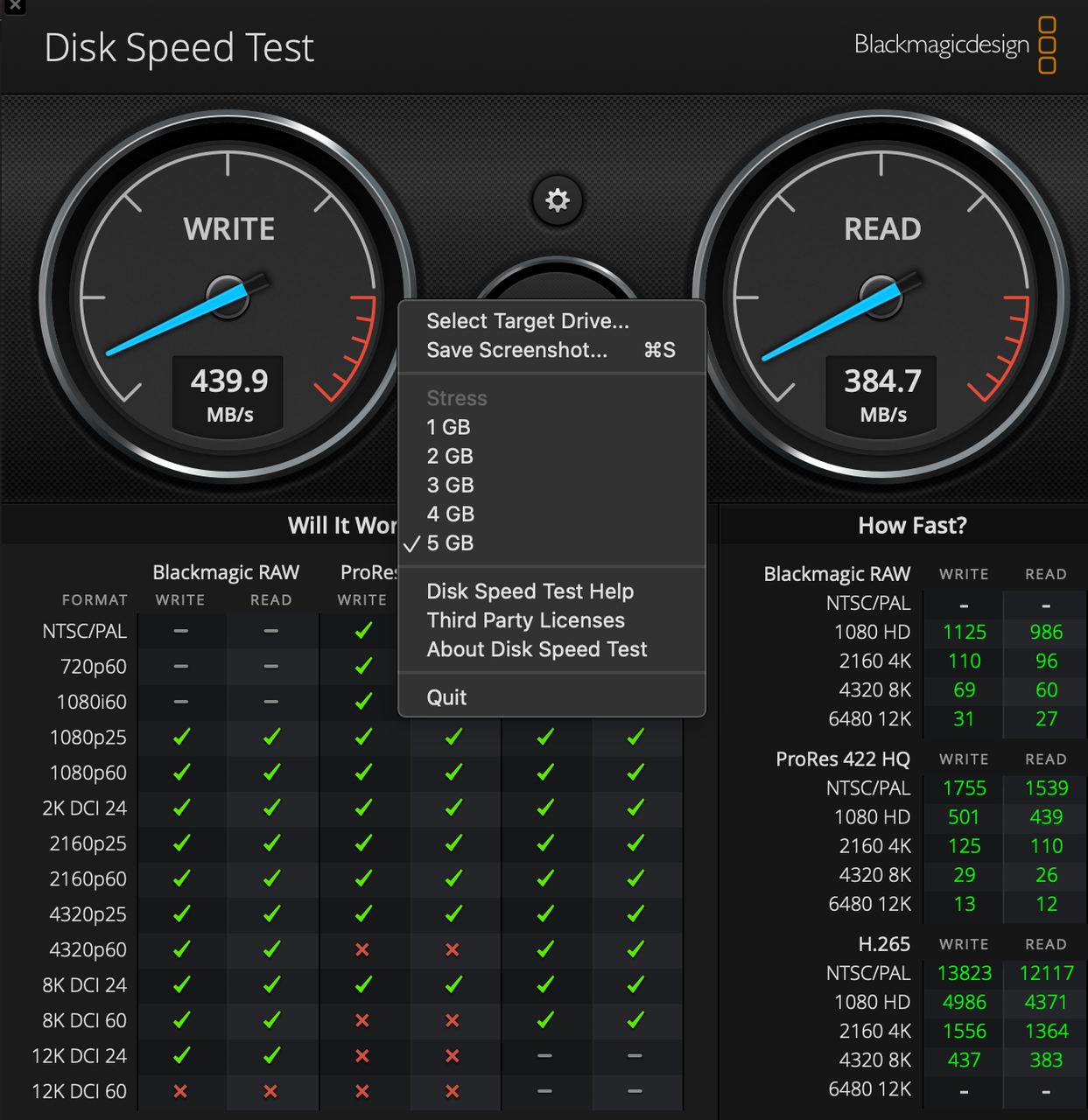Click the How Fast? panel heading

912,525
